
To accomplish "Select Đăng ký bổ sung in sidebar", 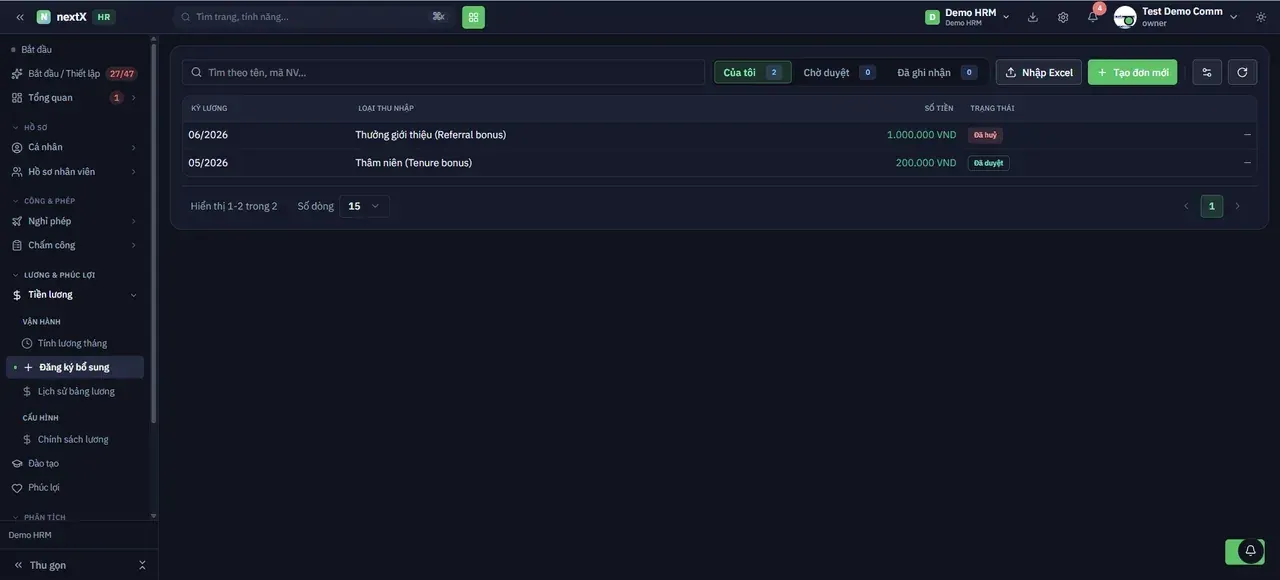I will (x=75, y=367).
